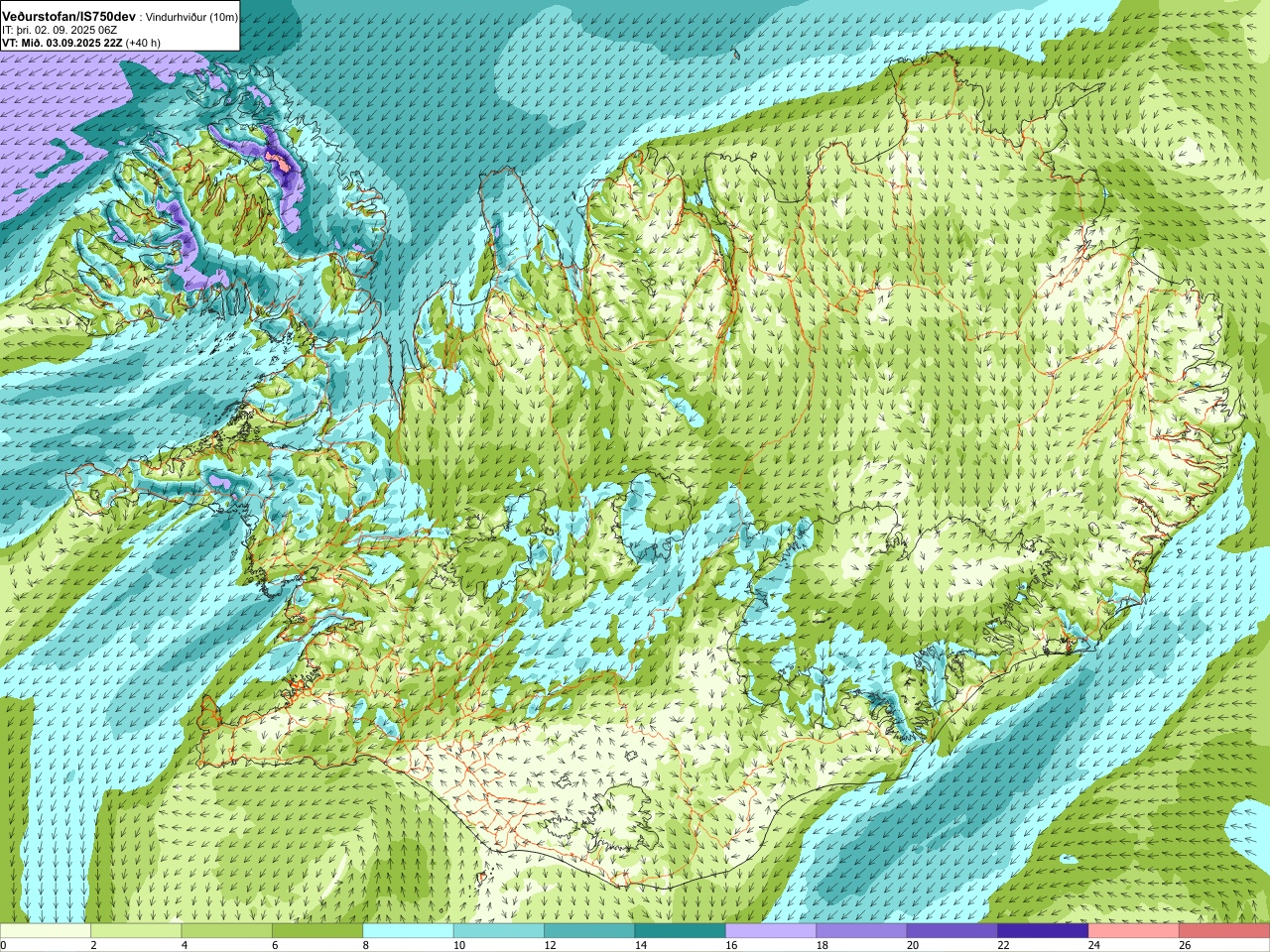Click the 16–18 lavender legend swatch
Screen dimensions: 1270x952
point(771,931)
